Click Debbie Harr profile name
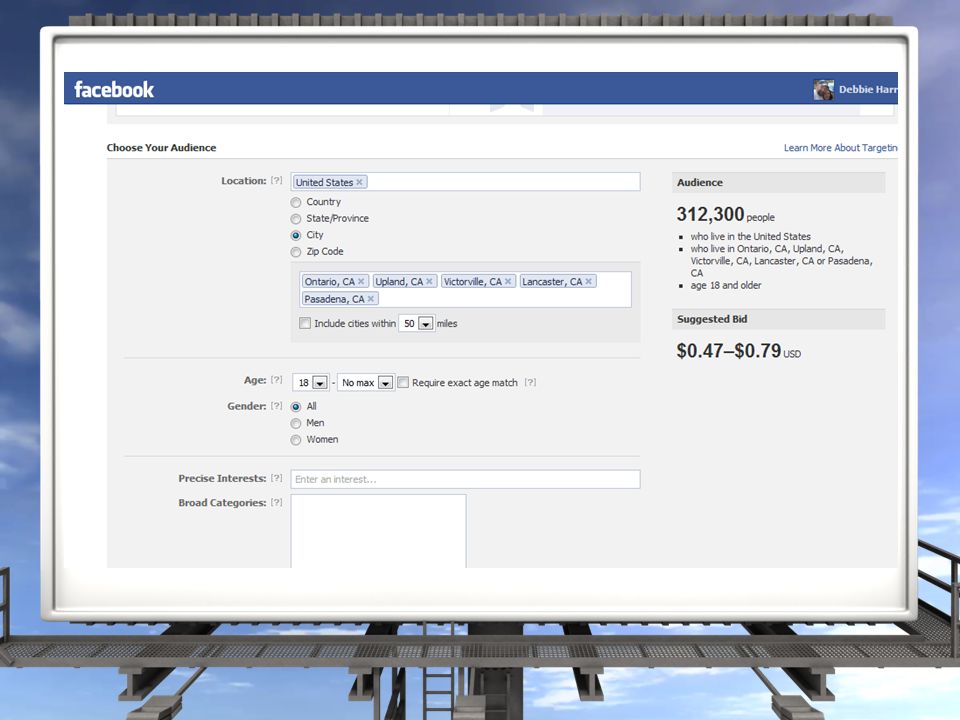Image resolution: width=960 pixels, height=720 pixels. tap(868, 89)
